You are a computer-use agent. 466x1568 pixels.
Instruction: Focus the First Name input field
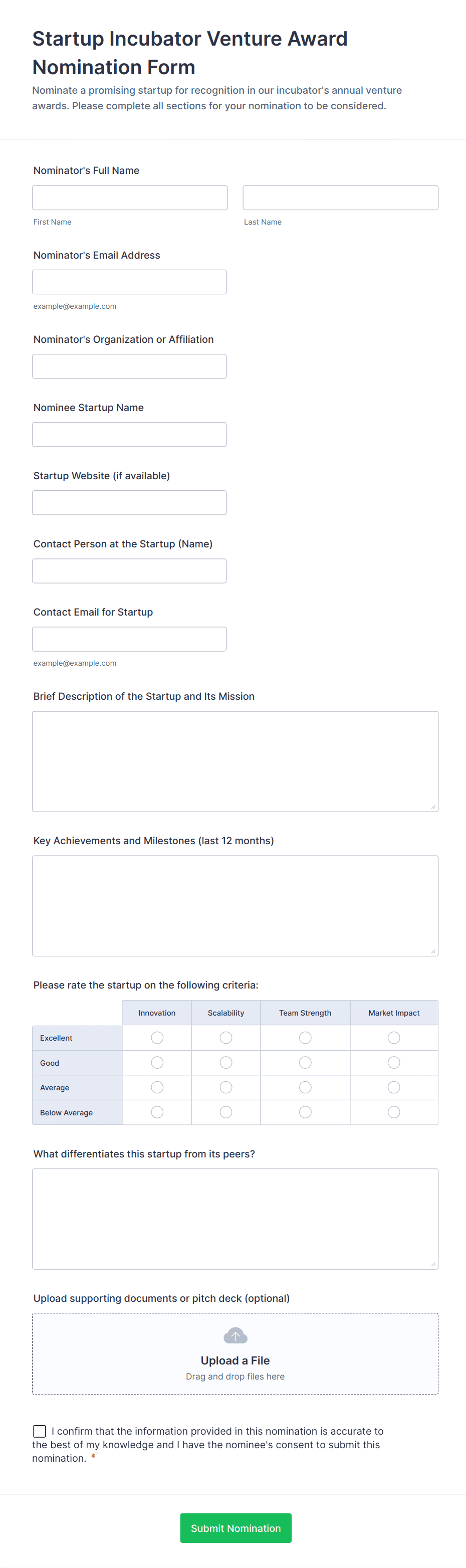click(x=130, y=198)
